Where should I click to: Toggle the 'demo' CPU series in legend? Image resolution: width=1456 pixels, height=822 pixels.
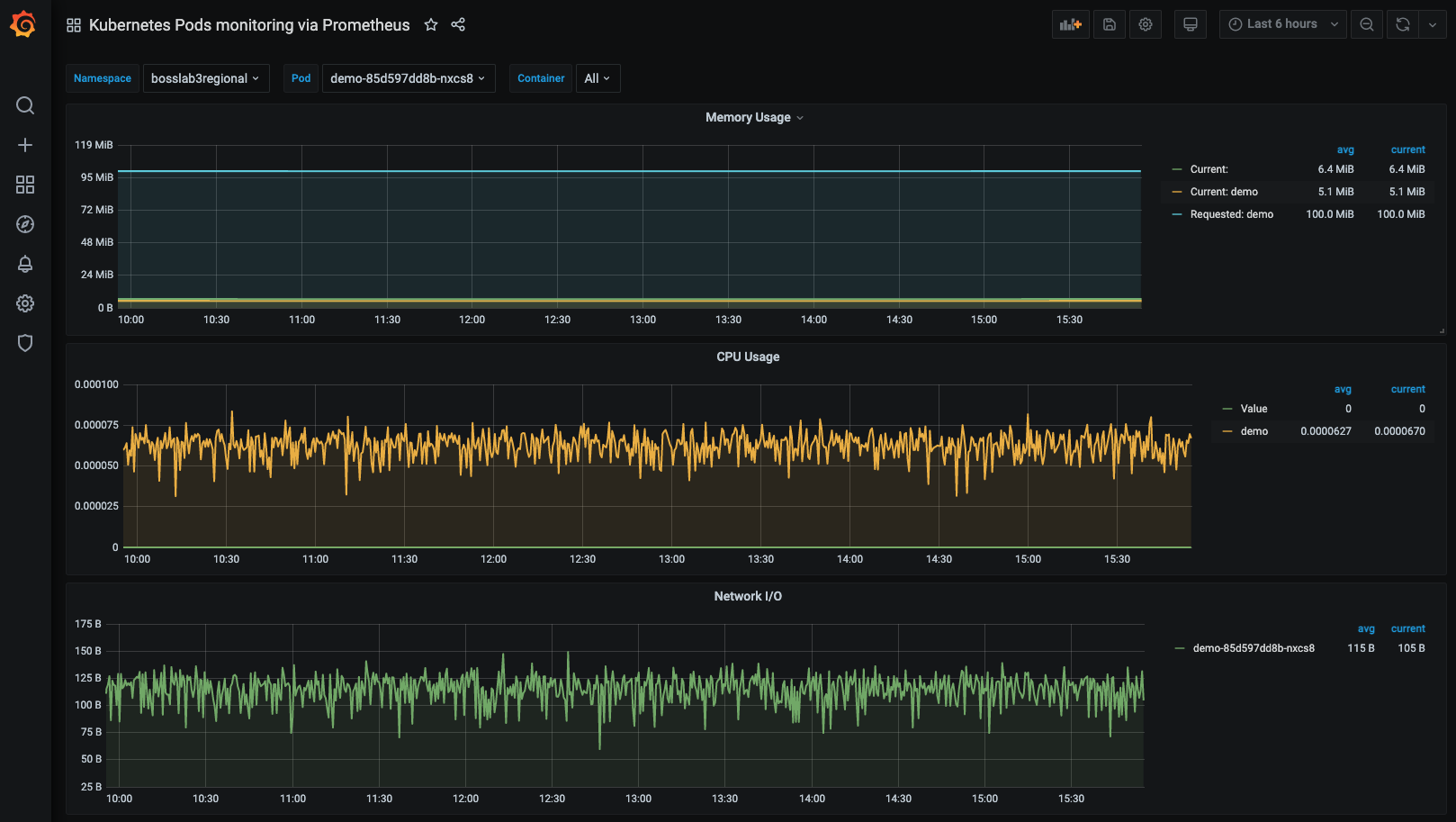[x=1254, y=431]
